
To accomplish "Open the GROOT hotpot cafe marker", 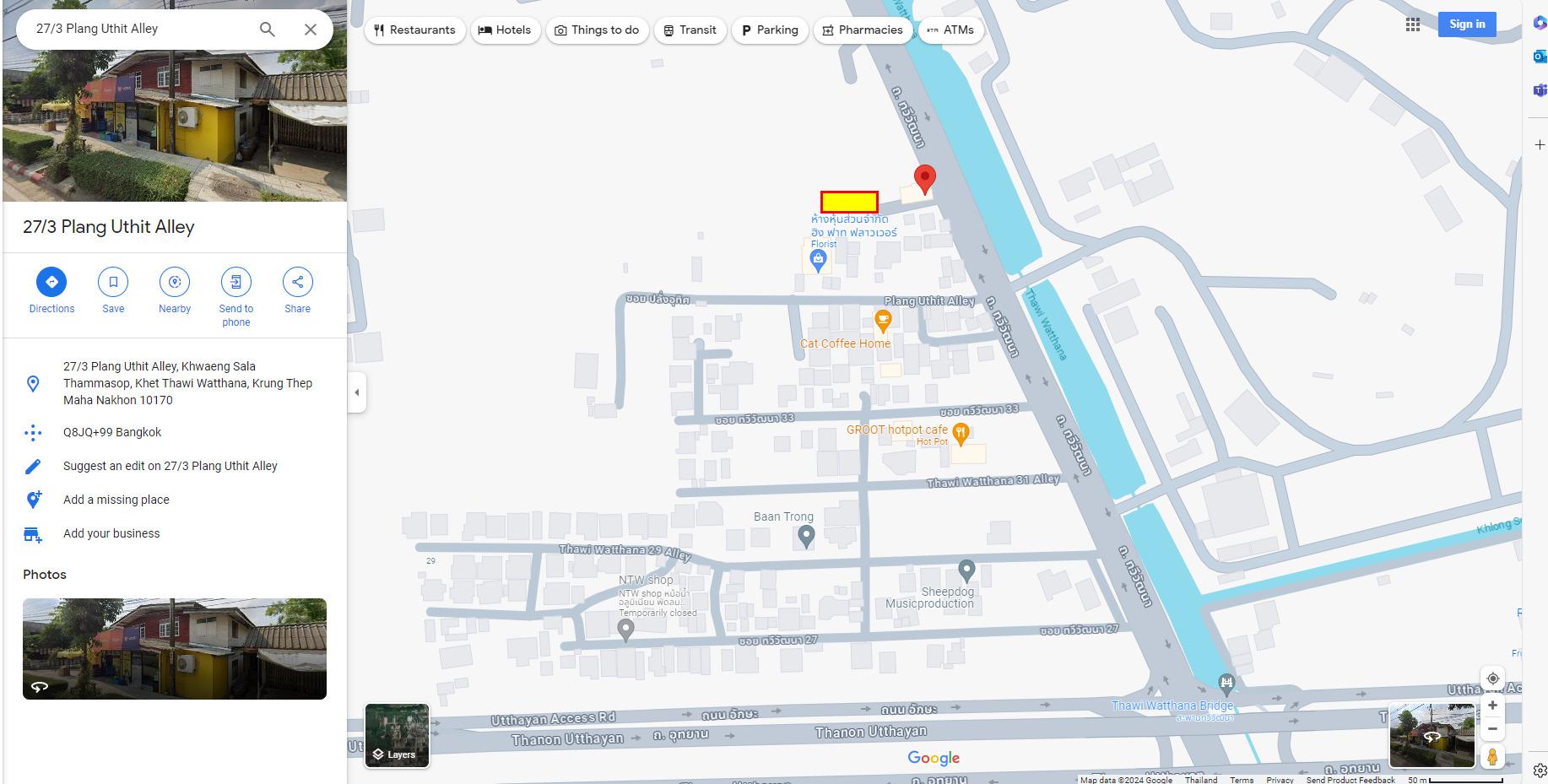I will tap(961, 435).
